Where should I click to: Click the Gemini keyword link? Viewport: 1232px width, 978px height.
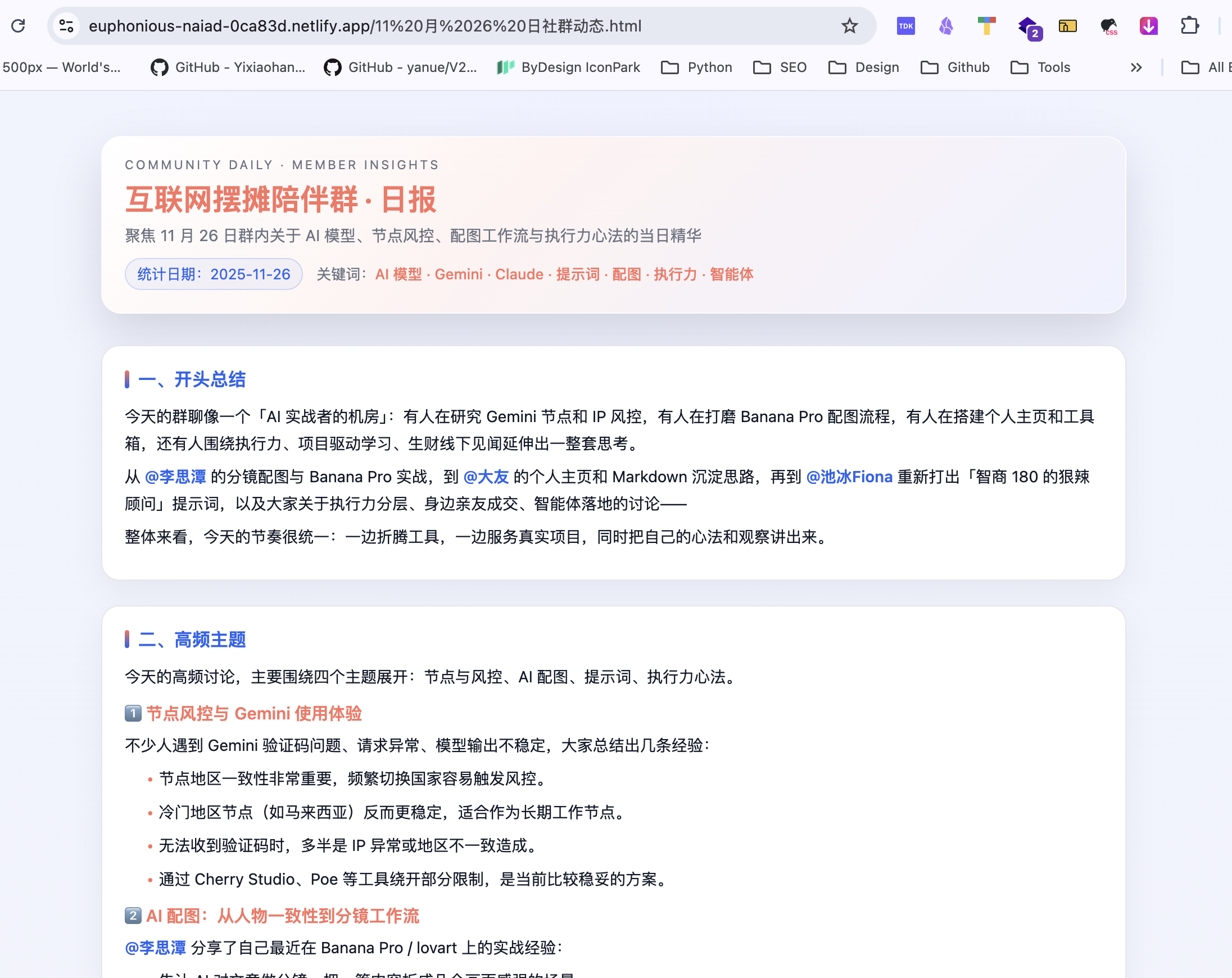459,274
